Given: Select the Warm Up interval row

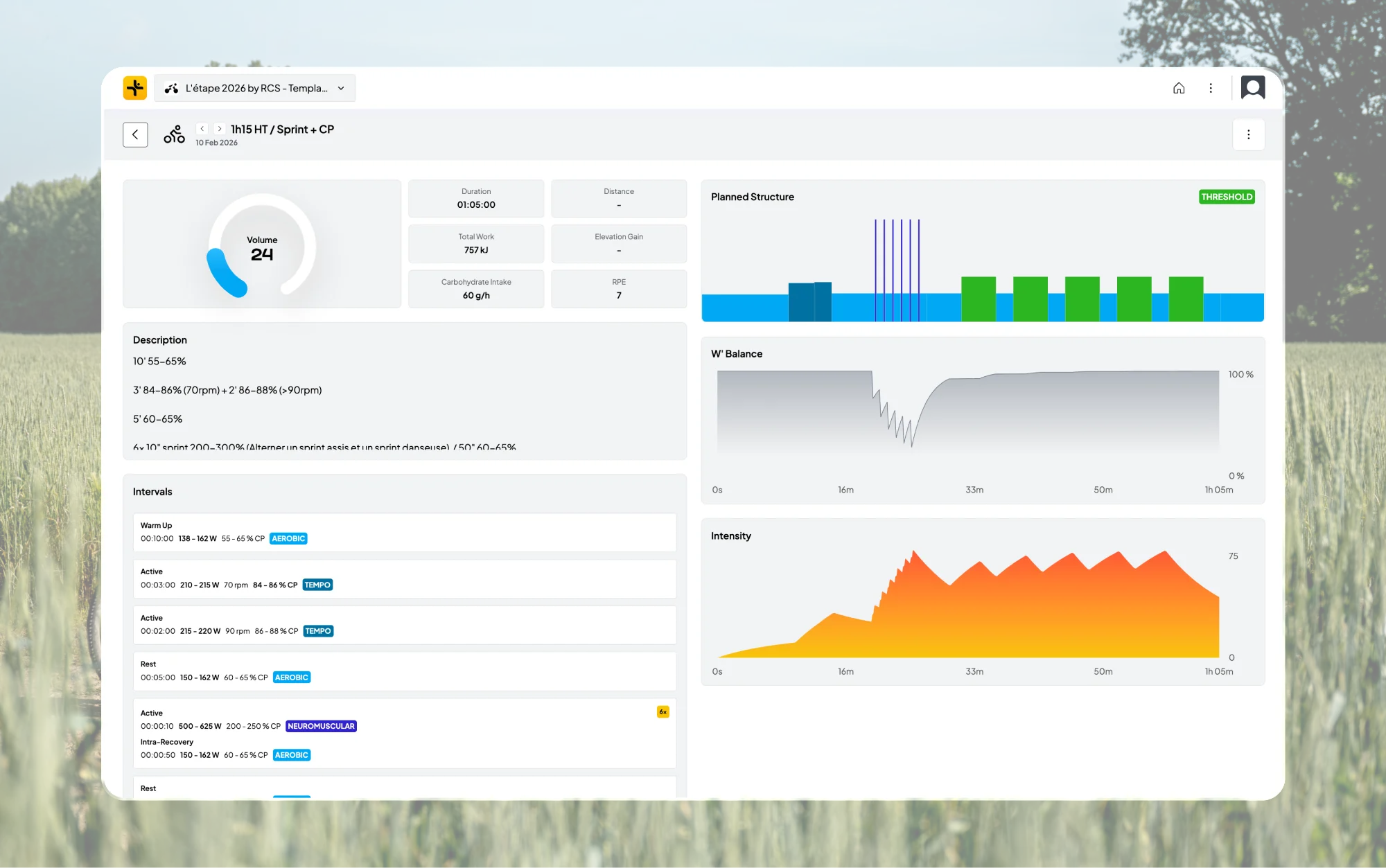Looking at the screenshot, I should coord(404,532).
